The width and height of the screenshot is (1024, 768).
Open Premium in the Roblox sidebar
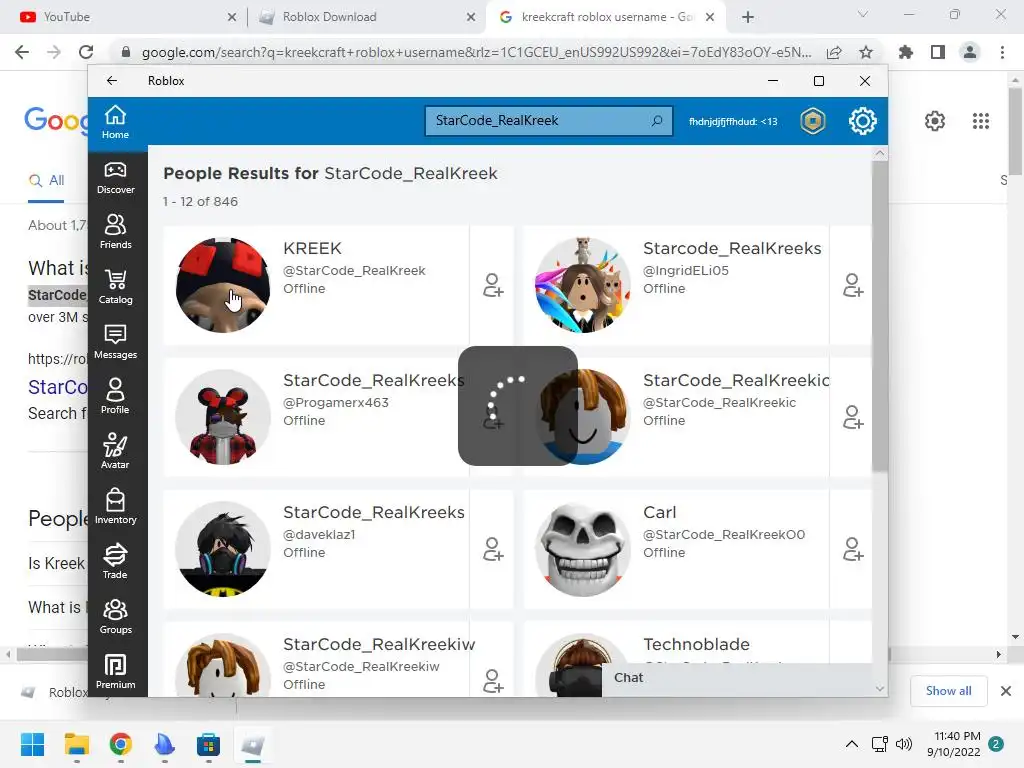(116, 671)
